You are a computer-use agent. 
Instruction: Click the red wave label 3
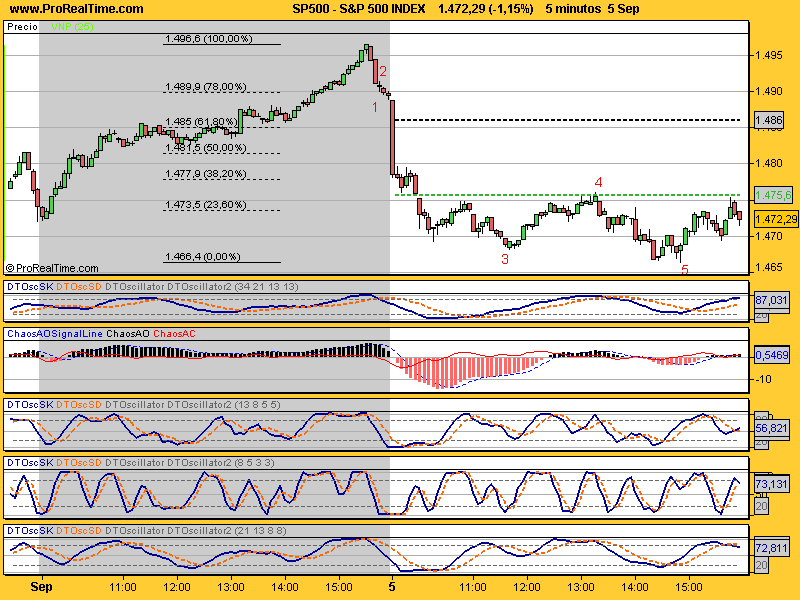(x=505, y=259)
